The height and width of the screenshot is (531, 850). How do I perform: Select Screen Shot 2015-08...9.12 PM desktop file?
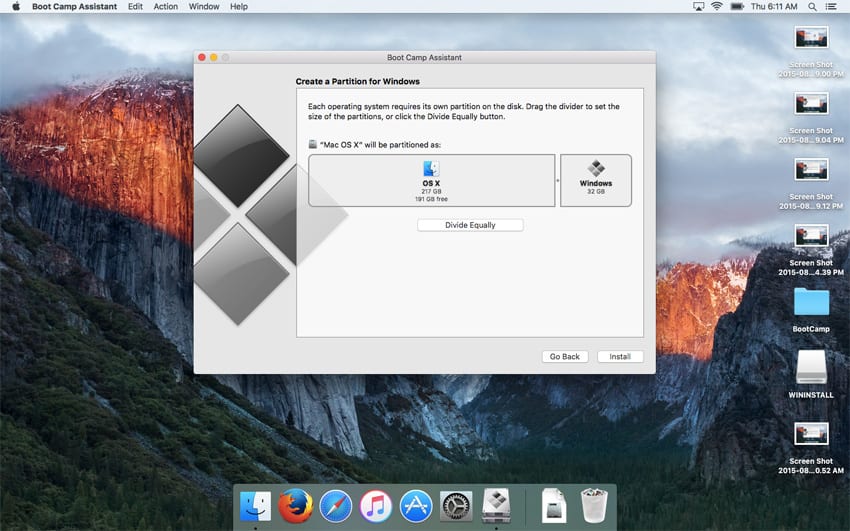pos(811,184)
